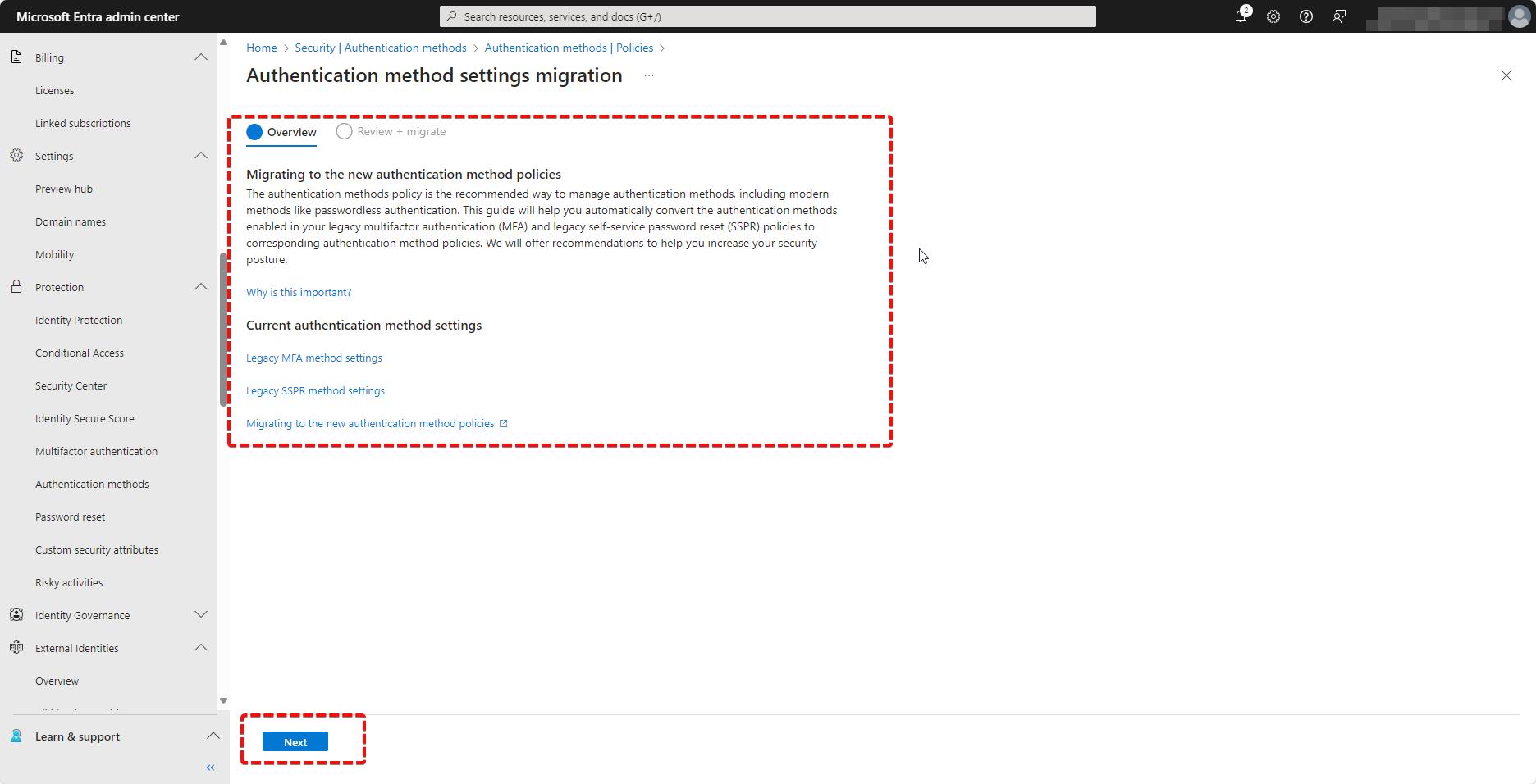This screenshot has width=1536, height=784.
Task: Open Linked subscriptions in sidebar
Action: [83, 123]
